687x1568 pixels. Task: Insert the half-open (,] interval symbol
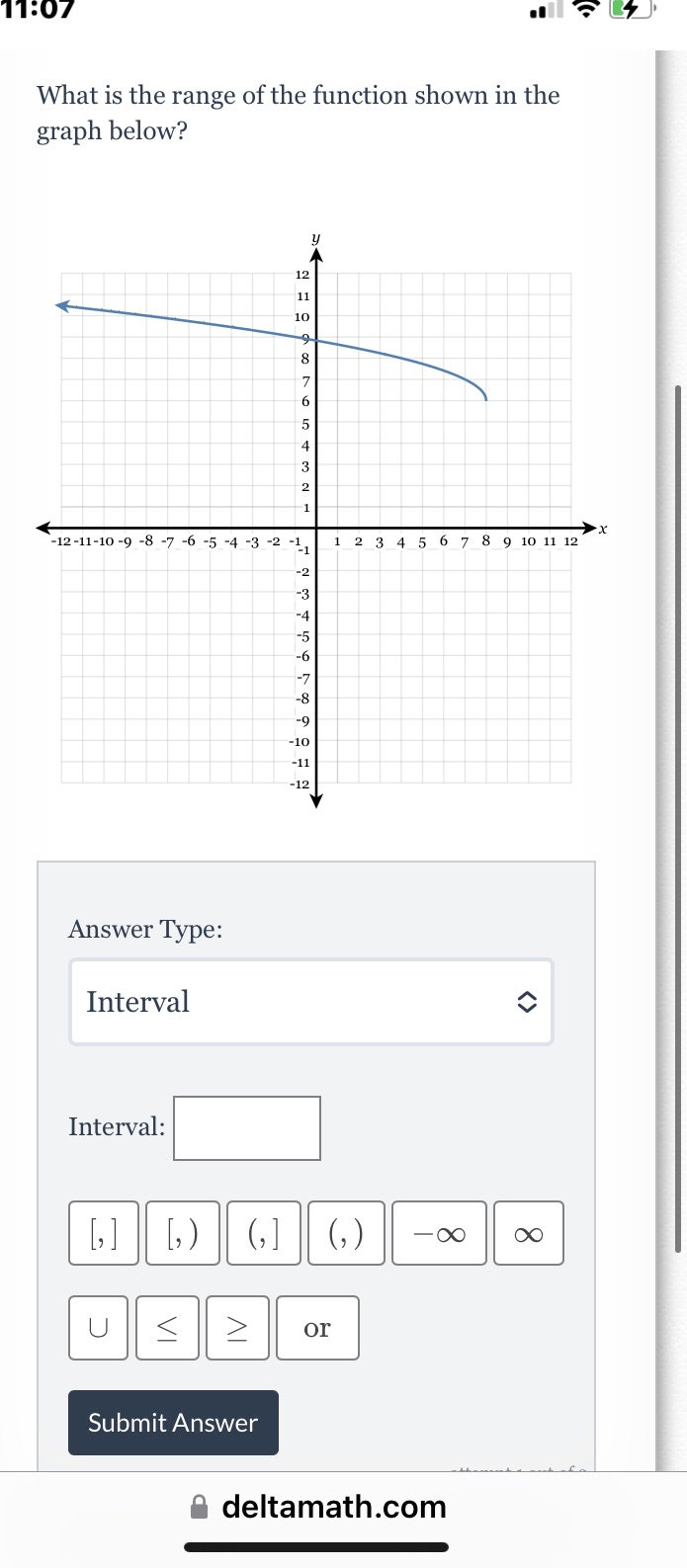tap(264, 1233)
